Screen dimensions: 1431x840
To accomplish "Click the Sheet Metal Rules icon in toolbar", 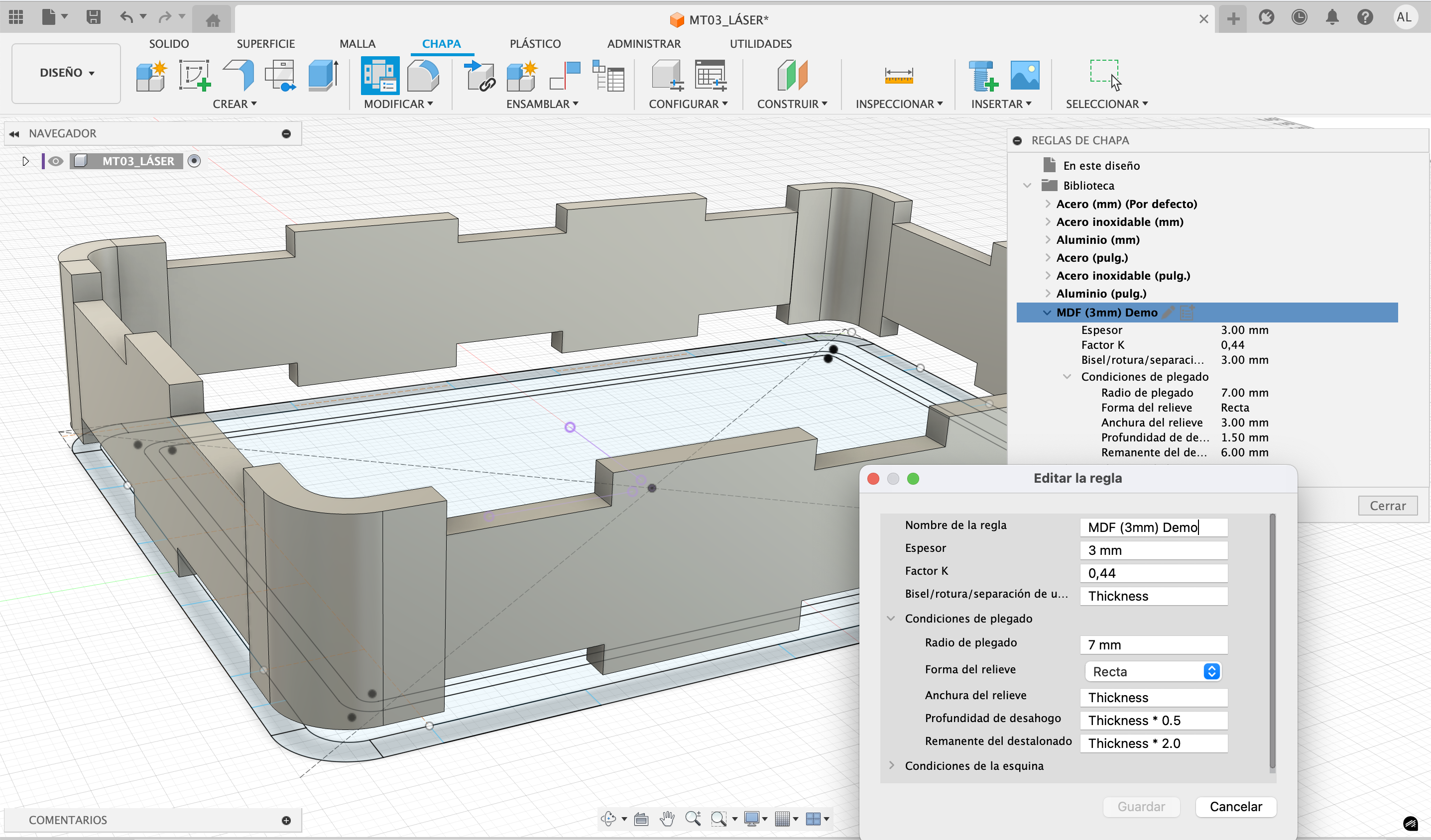I will (379, 76).
